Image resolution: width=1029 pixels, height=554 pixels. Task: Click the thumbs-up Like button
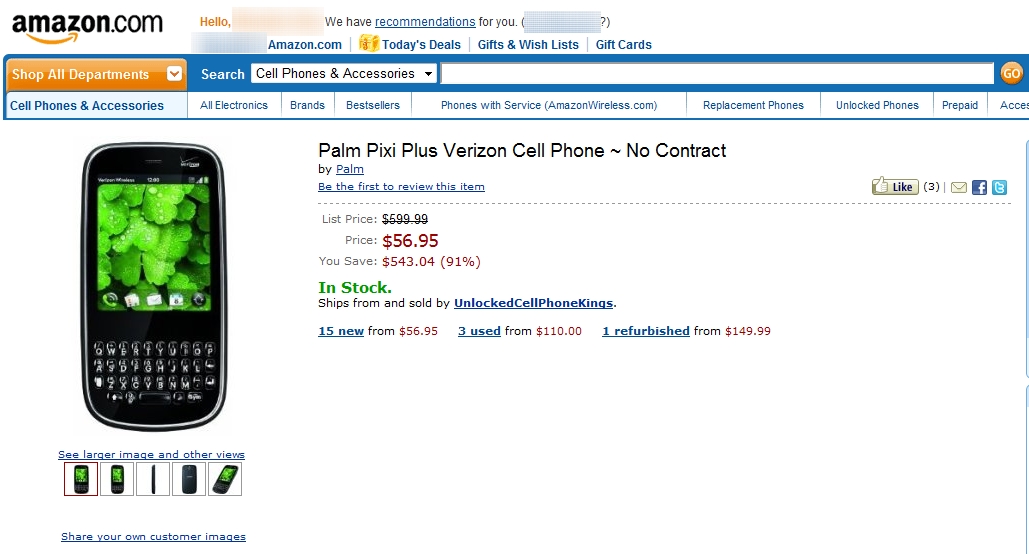(x=895, y=187)
